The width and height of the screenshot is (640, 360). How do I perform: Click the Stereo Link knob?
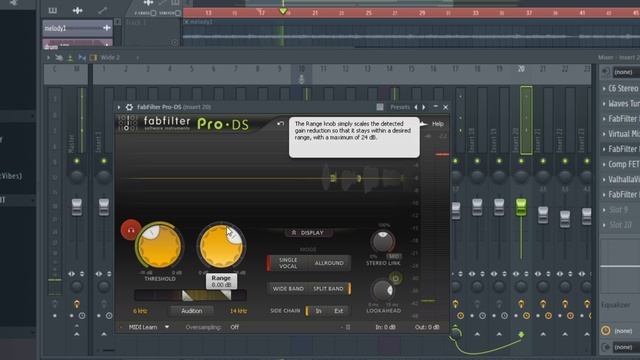click(382, 241)
